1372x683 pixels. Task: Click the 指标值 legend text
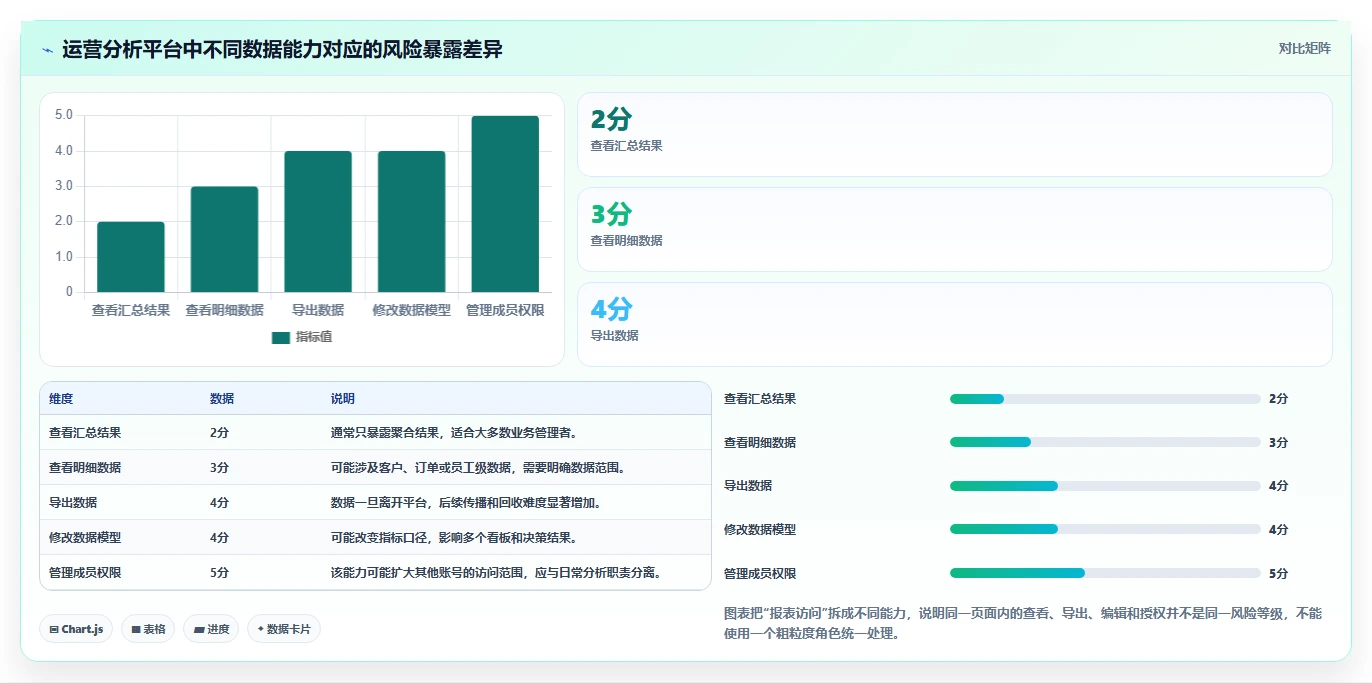point(314,337)
